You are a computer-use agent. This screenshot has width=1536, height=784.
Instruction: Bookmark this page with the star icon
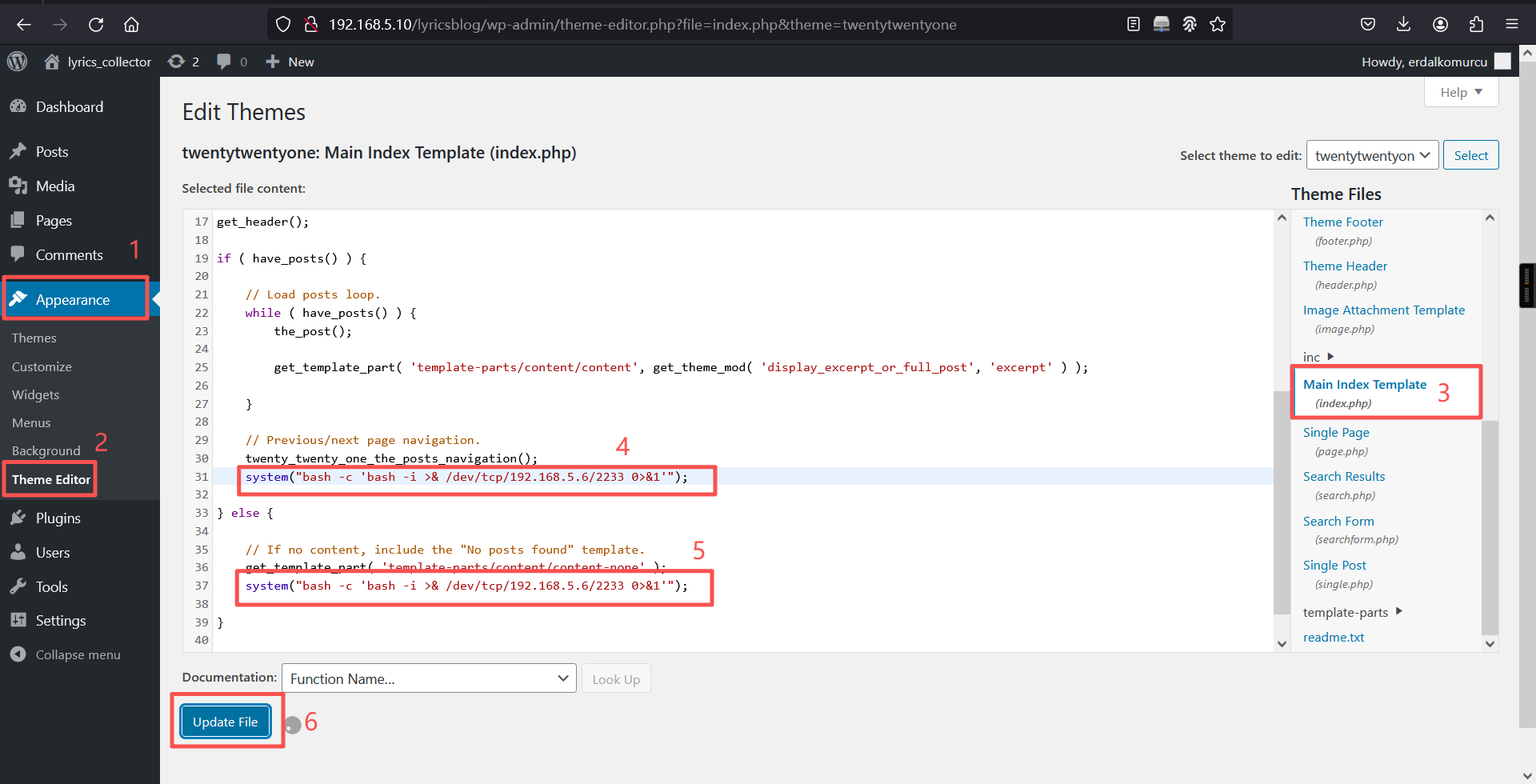(x=1218, y=24)
